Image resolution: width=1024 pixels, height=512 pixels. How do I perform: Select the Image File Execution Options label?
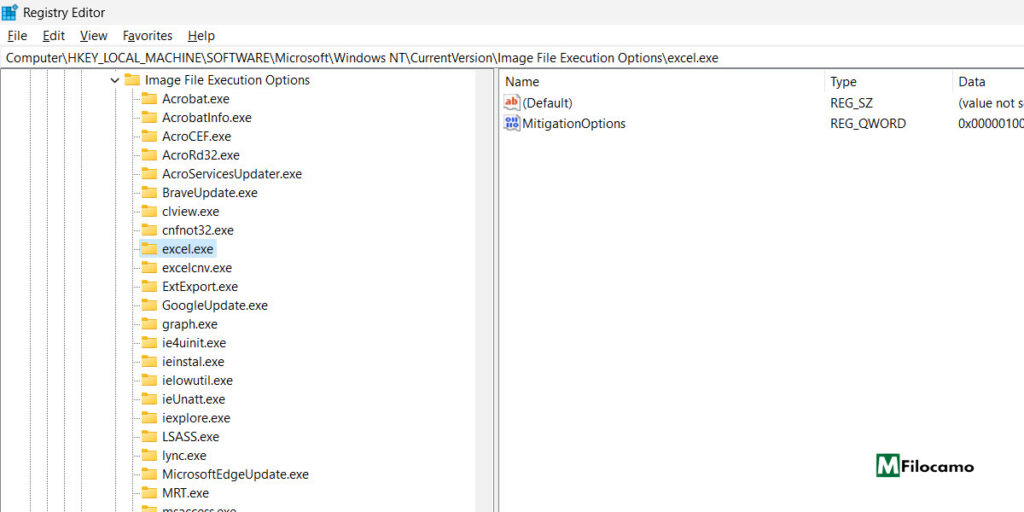[x=227, y=80]
